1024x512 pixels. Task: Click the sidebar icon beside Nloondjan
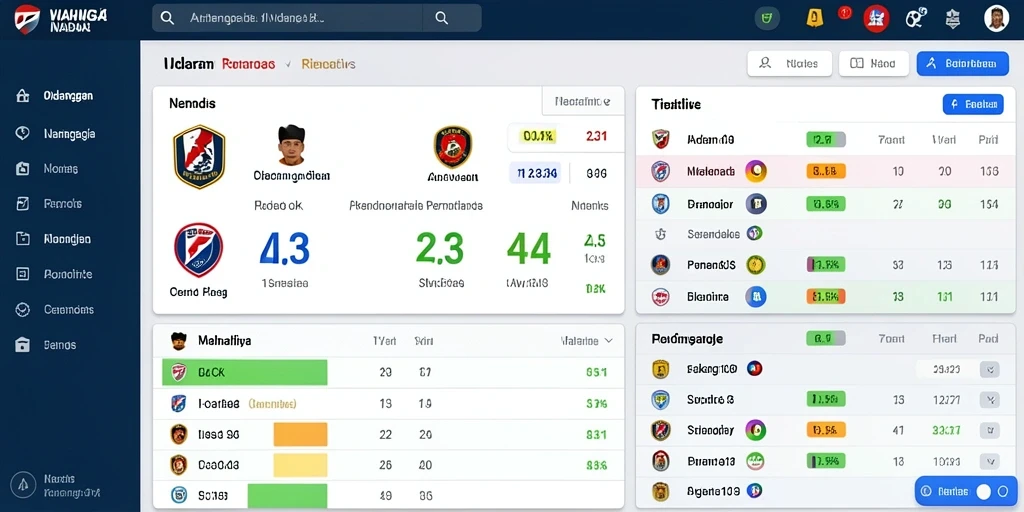[22, 239]
